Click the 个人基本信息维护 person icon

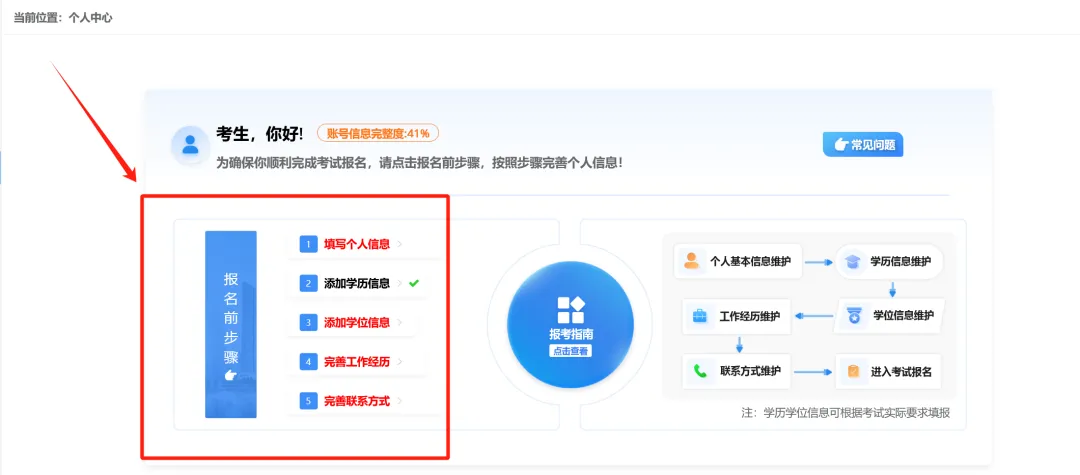point(691,262)
